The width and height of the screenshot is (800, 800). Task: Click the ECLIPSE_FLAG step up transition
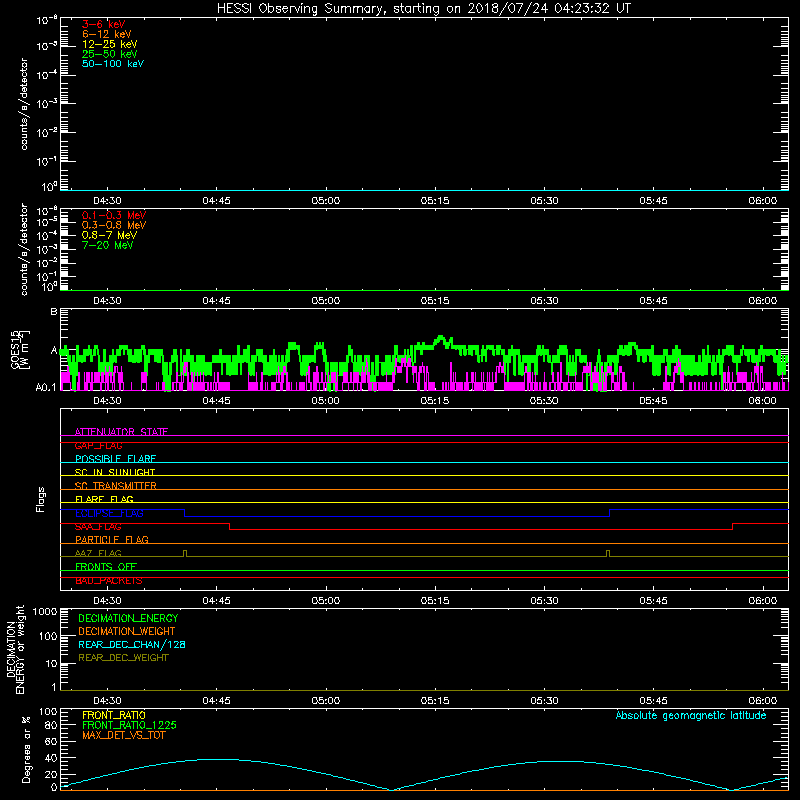[610, 513]
